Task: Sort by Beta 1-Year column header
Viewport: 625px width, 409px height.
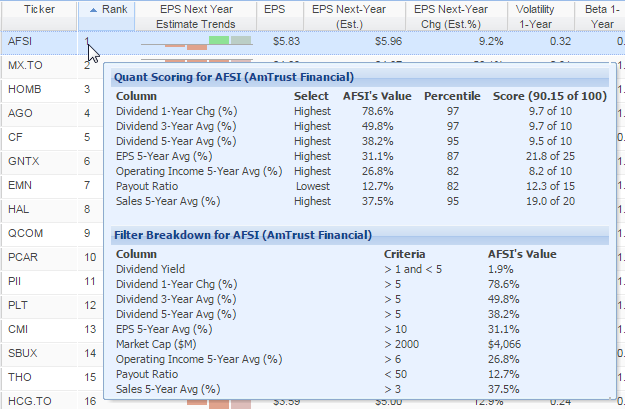Action: point(599,16)
